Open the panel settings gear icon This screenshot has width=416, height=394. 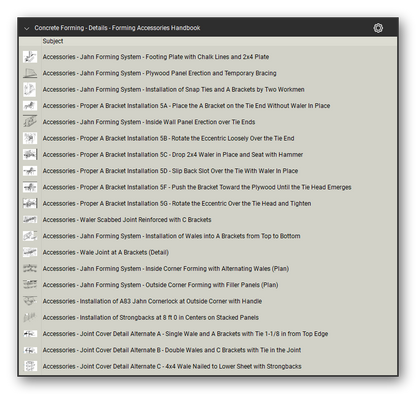click(x=378, y=28)
